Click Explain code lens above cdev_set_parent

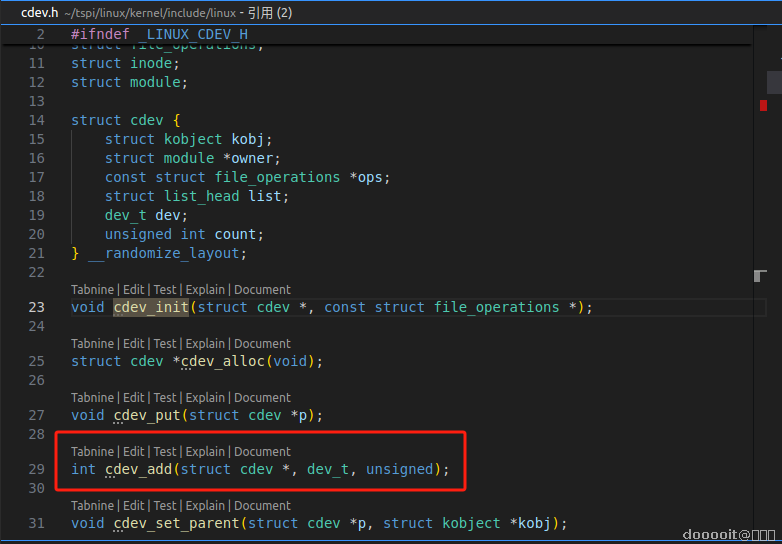(205, 505)
